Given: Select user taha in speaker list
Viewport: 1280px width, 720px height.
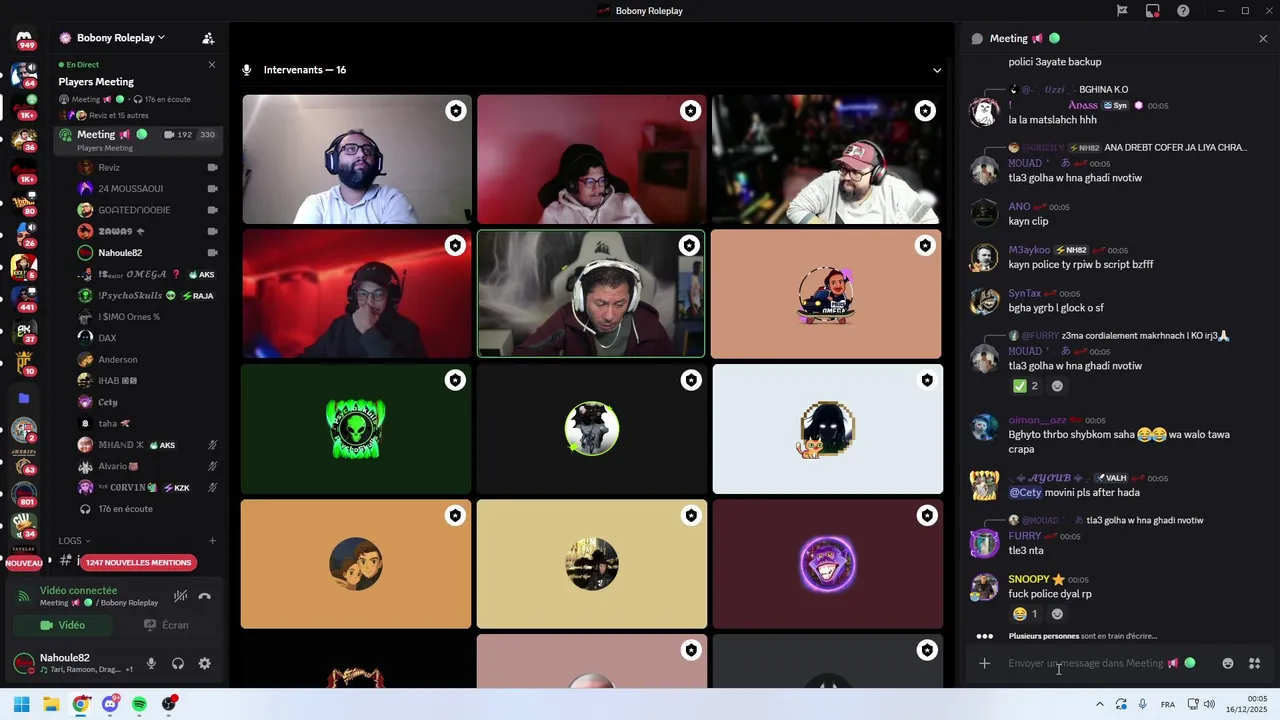Looking at the screenshot, I should (x=148, y=423).
